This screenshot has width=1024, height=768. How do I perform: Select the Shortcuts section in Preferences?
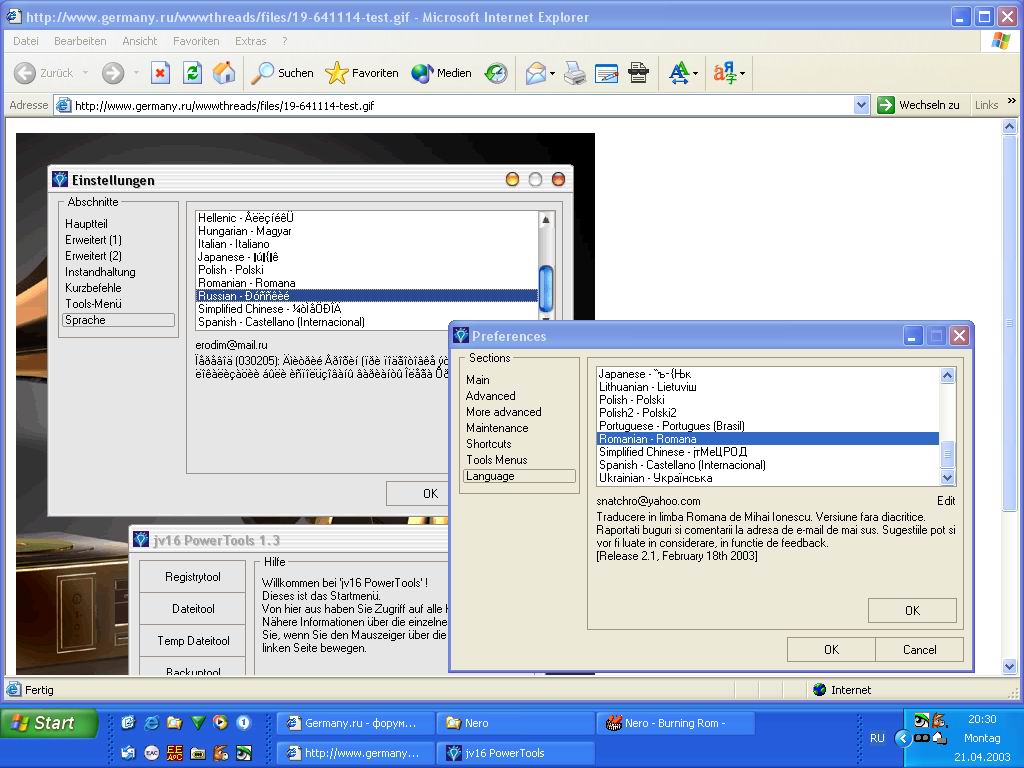488,444
